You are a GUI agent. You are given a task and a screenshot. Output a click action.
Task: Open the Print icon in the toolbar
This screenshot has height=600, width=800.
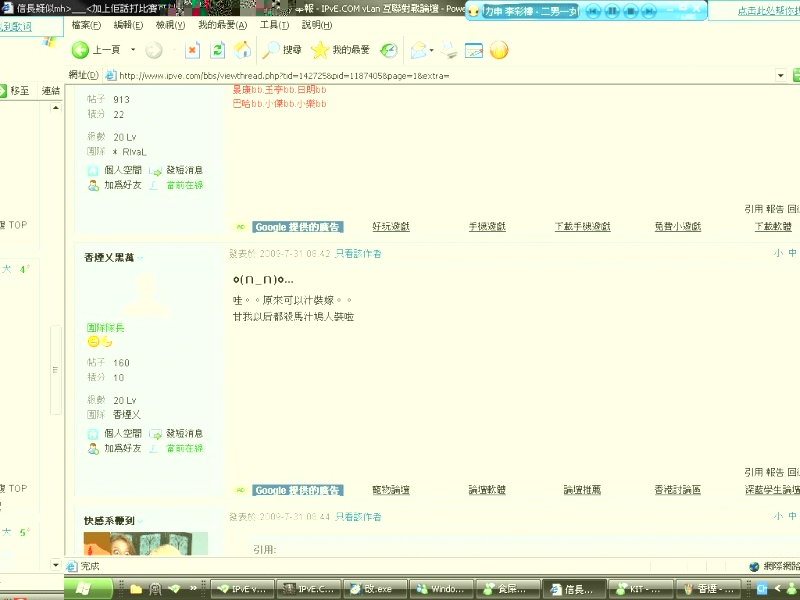tap(448, 49)
